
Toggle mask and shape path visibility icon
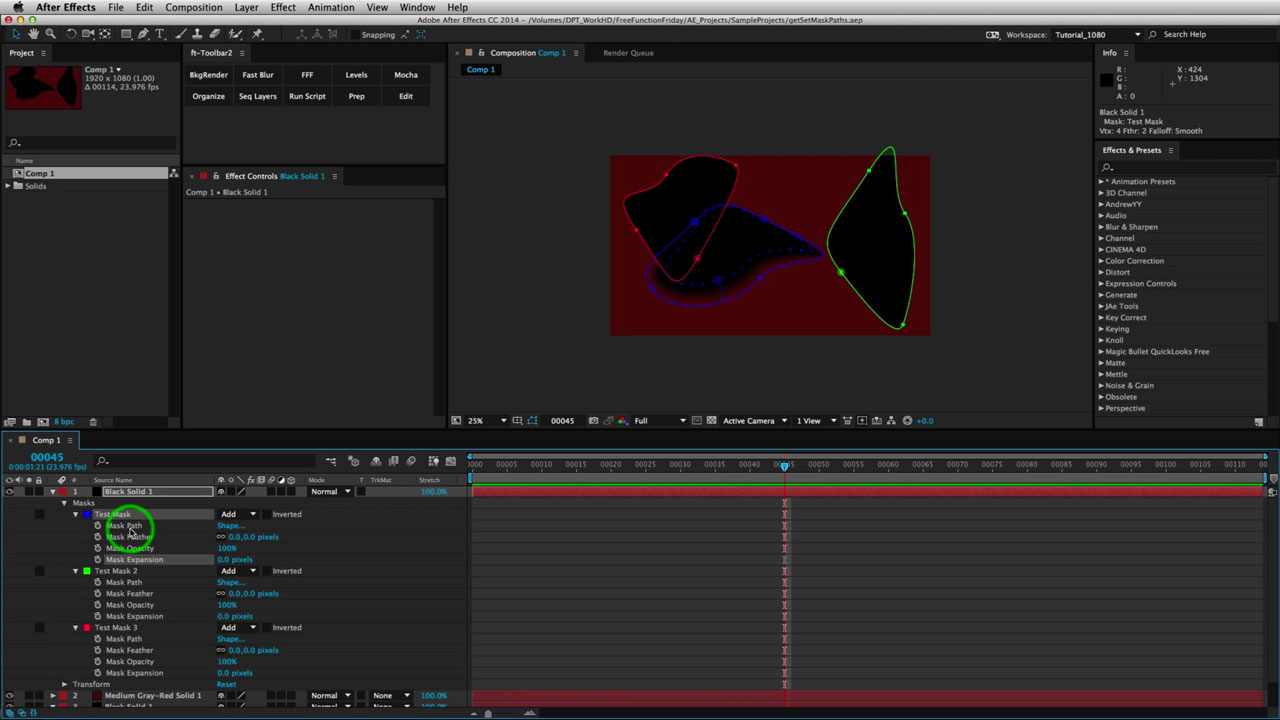(532, 421)
